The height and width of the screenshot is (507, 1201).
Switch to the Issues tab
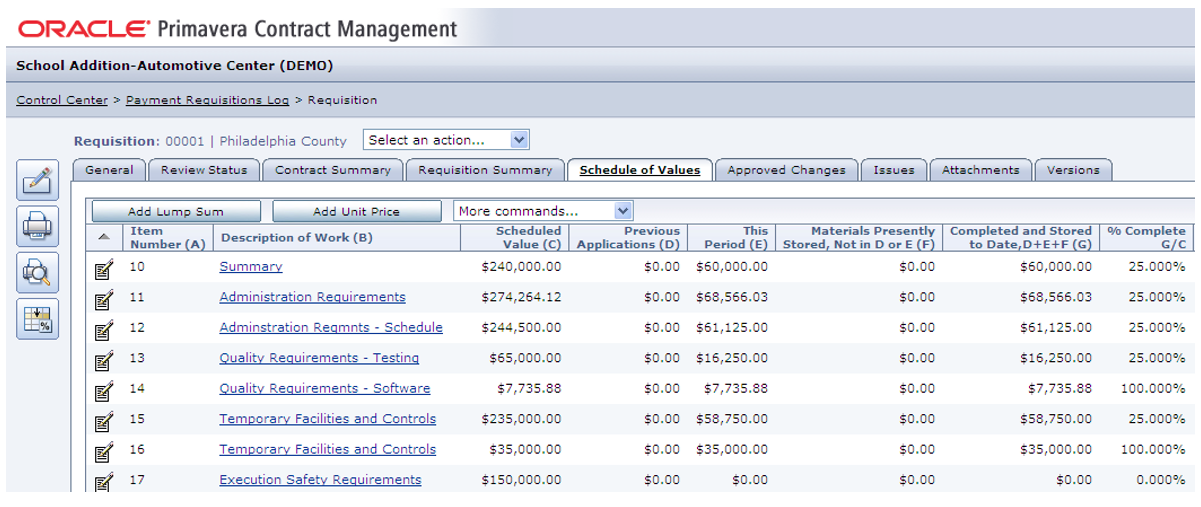tap(894, 170)
